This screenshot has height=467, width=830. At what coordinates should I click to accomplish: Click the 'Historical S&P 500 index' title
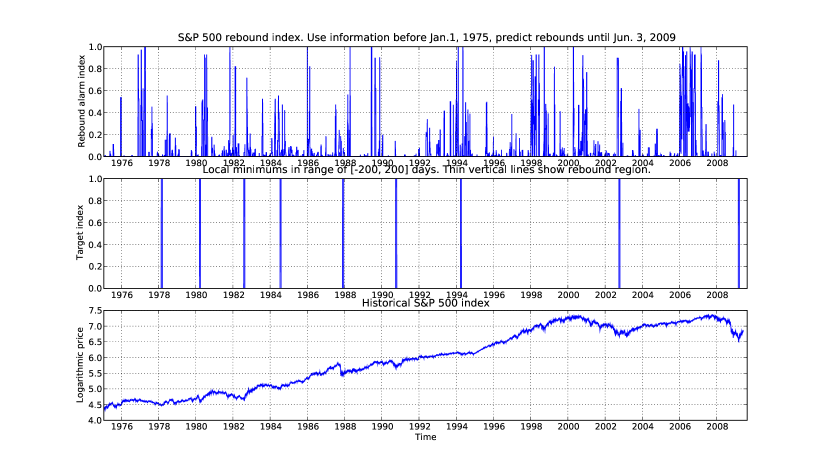coord(426,303)
